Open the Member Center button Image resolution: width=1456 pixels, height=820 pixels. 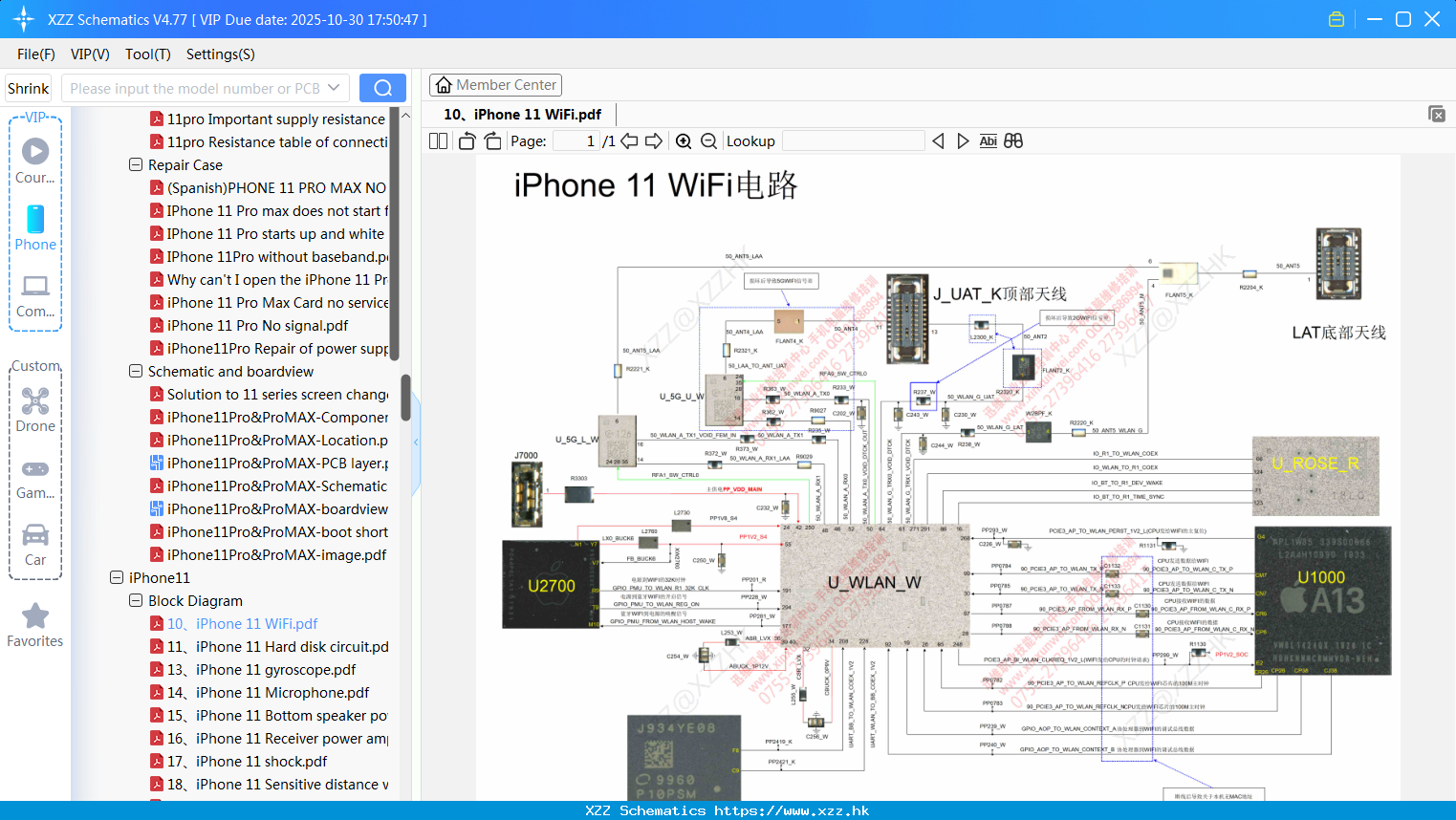[495, 85]
